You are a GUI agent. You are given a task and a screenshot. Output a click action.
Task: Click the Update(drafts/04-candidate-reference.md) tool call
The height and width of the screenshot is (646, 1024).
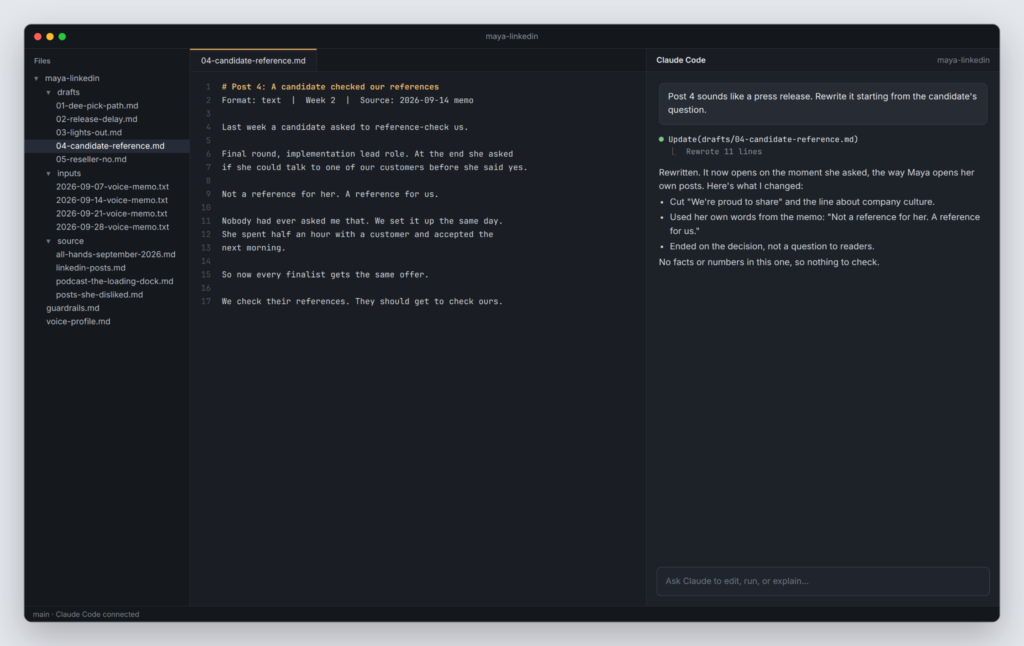763,139
